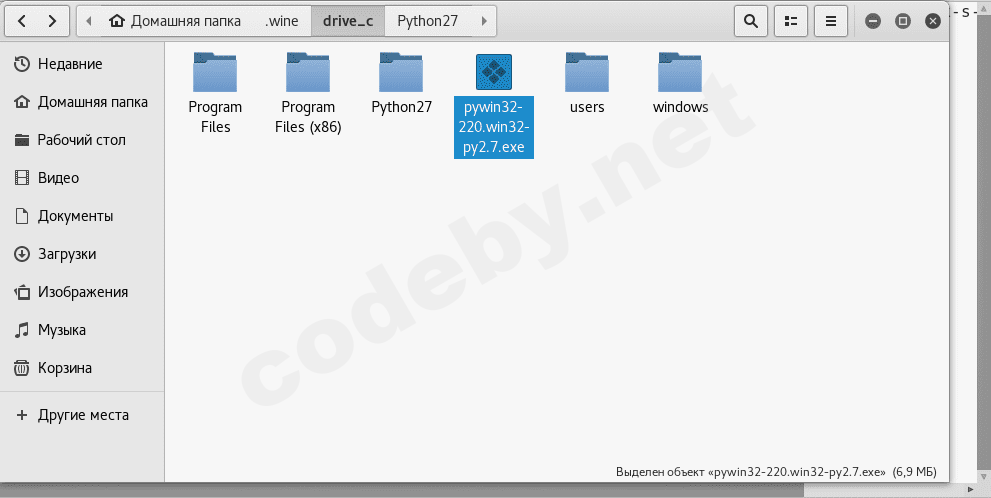Viewport: 991px width, 498px height.
Task: Go to .wine in the path bar
Action: pos(281,21)
